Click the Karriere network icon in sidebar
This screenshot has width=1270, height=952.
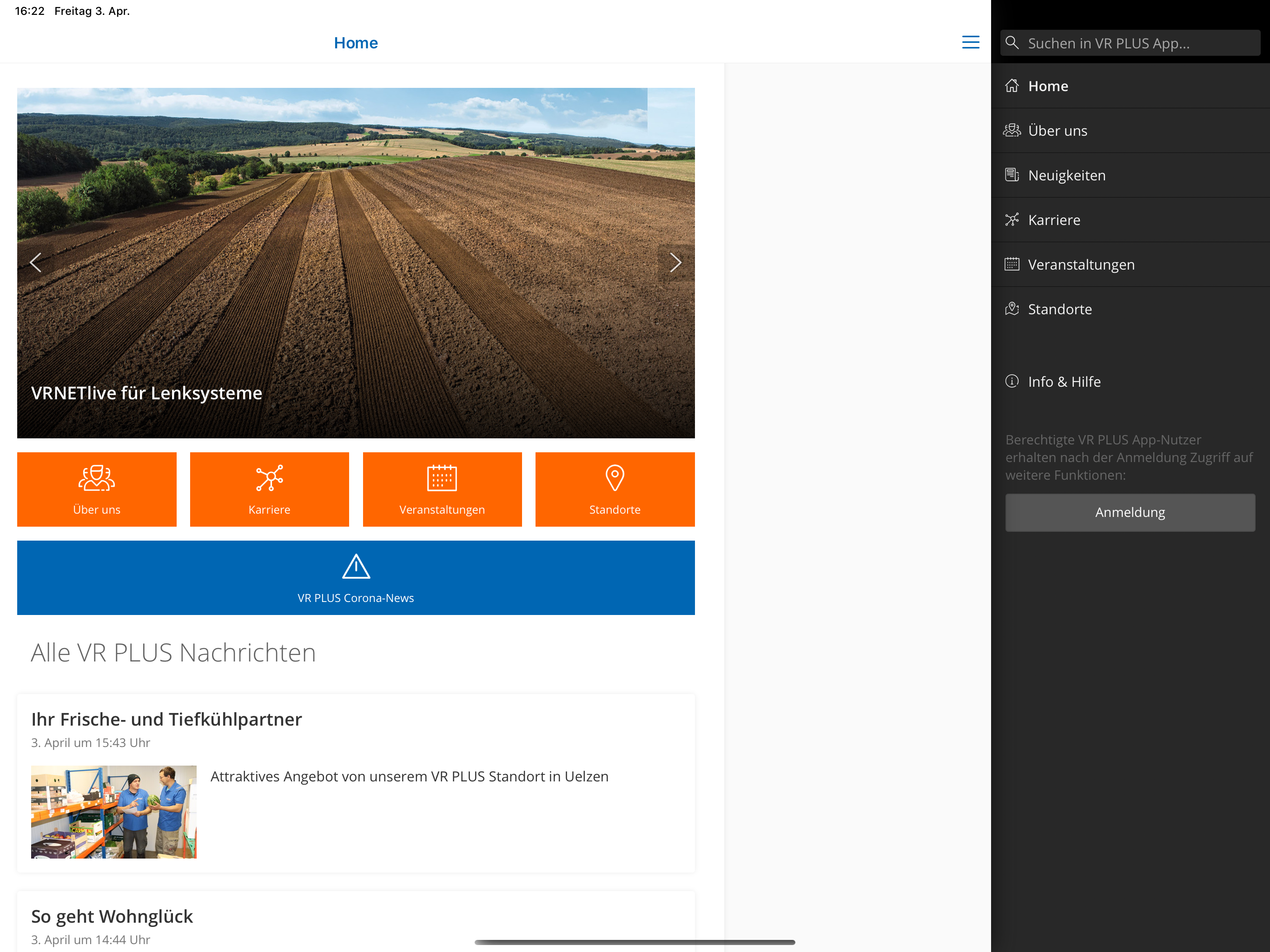[1012, 219]
